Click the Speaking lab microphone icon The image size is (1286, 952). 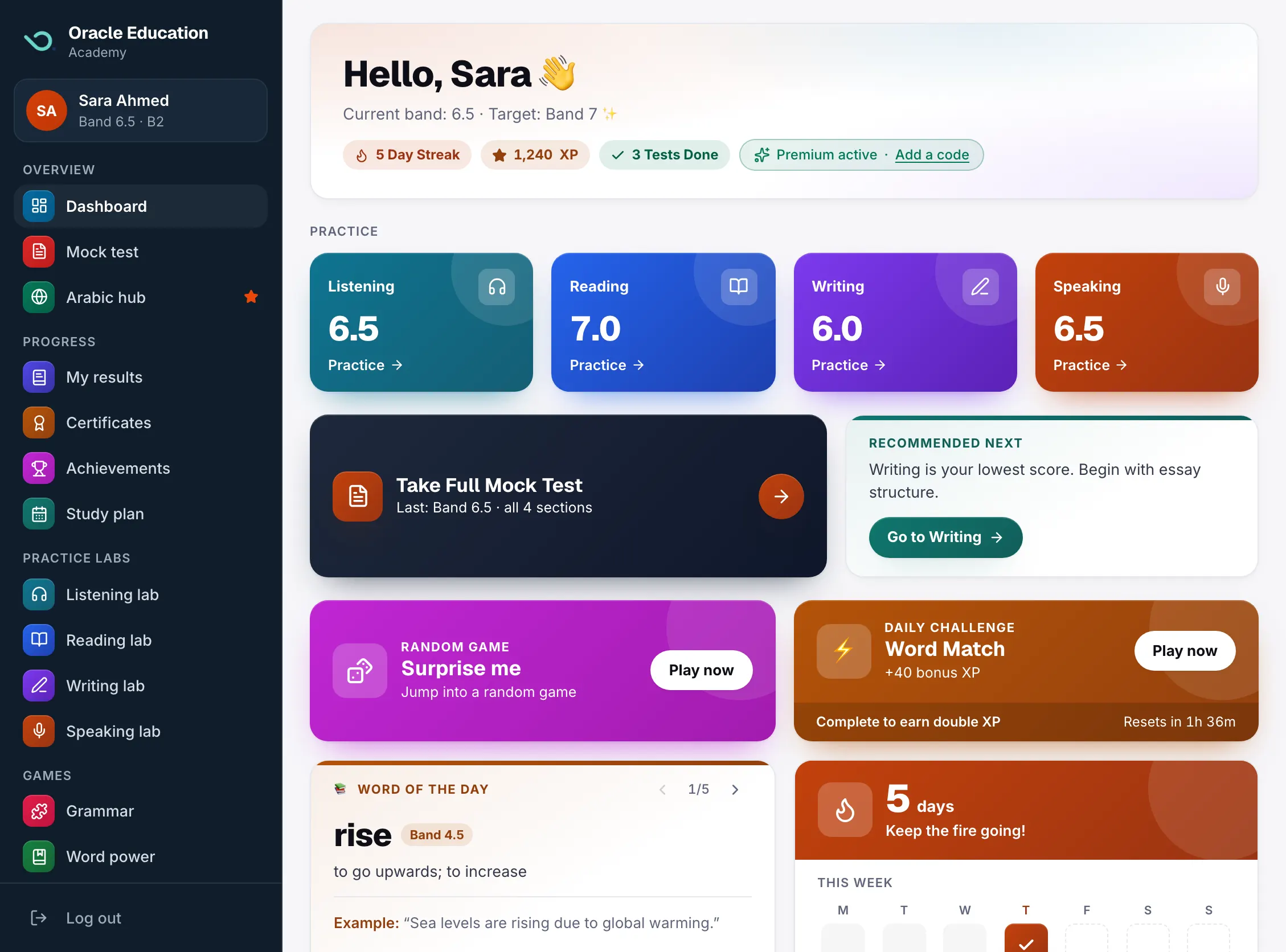pos(39,731)
